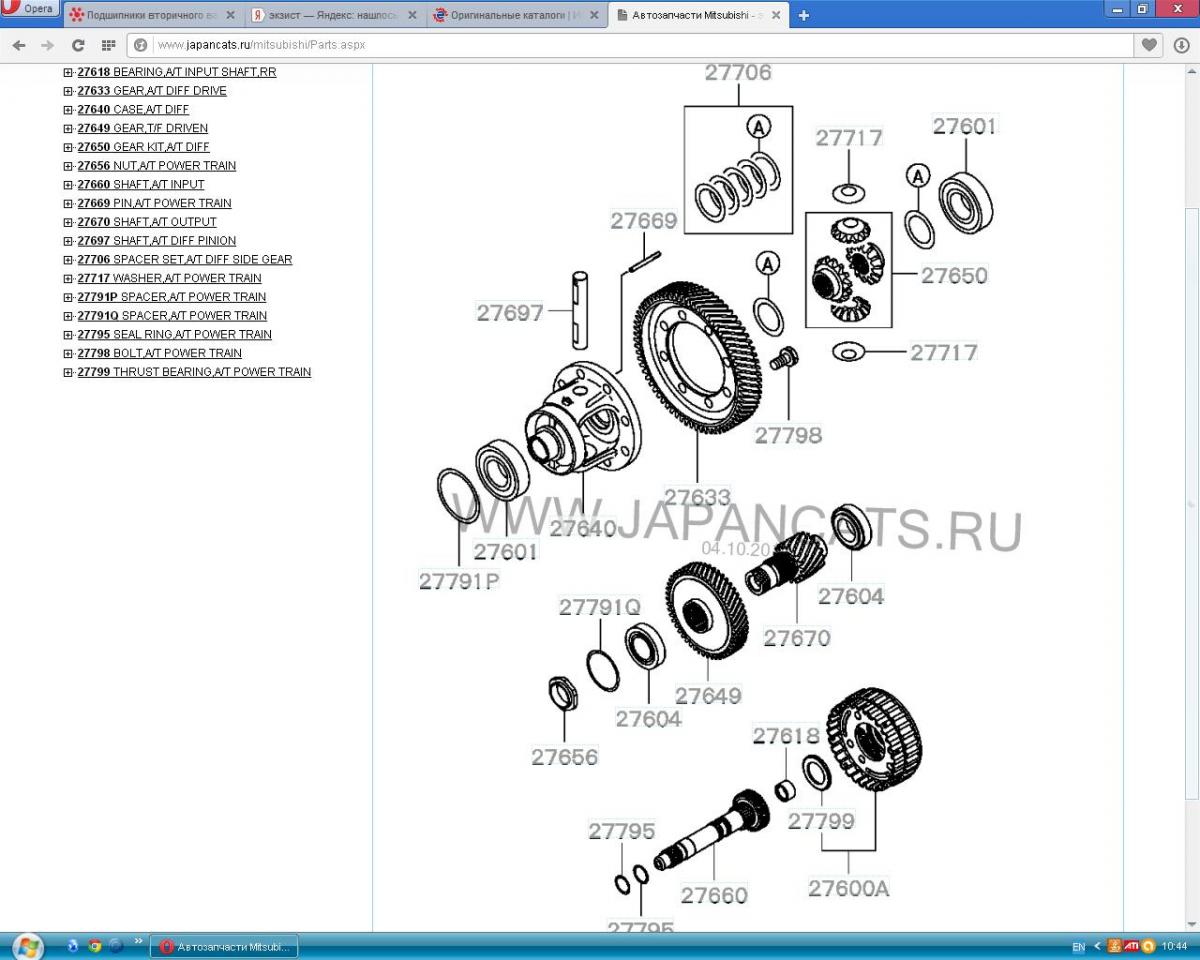1200x960 pixels.
Task: Expand the 27656 NUT,A/T POWER TRAIN node
Action: [68, 166]
